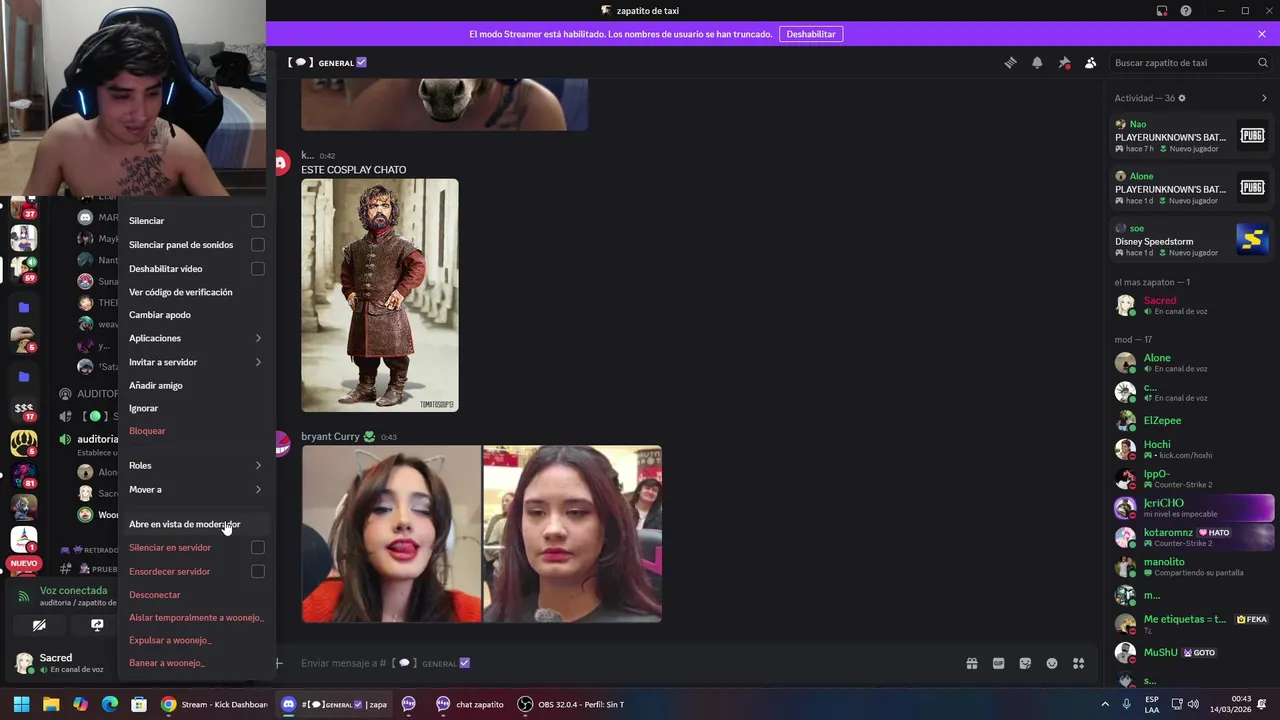Image resolution: width=1280 pixels, height=720 pixels.
Task: Click the search magnifier icon
Action: click(1262, 63)
